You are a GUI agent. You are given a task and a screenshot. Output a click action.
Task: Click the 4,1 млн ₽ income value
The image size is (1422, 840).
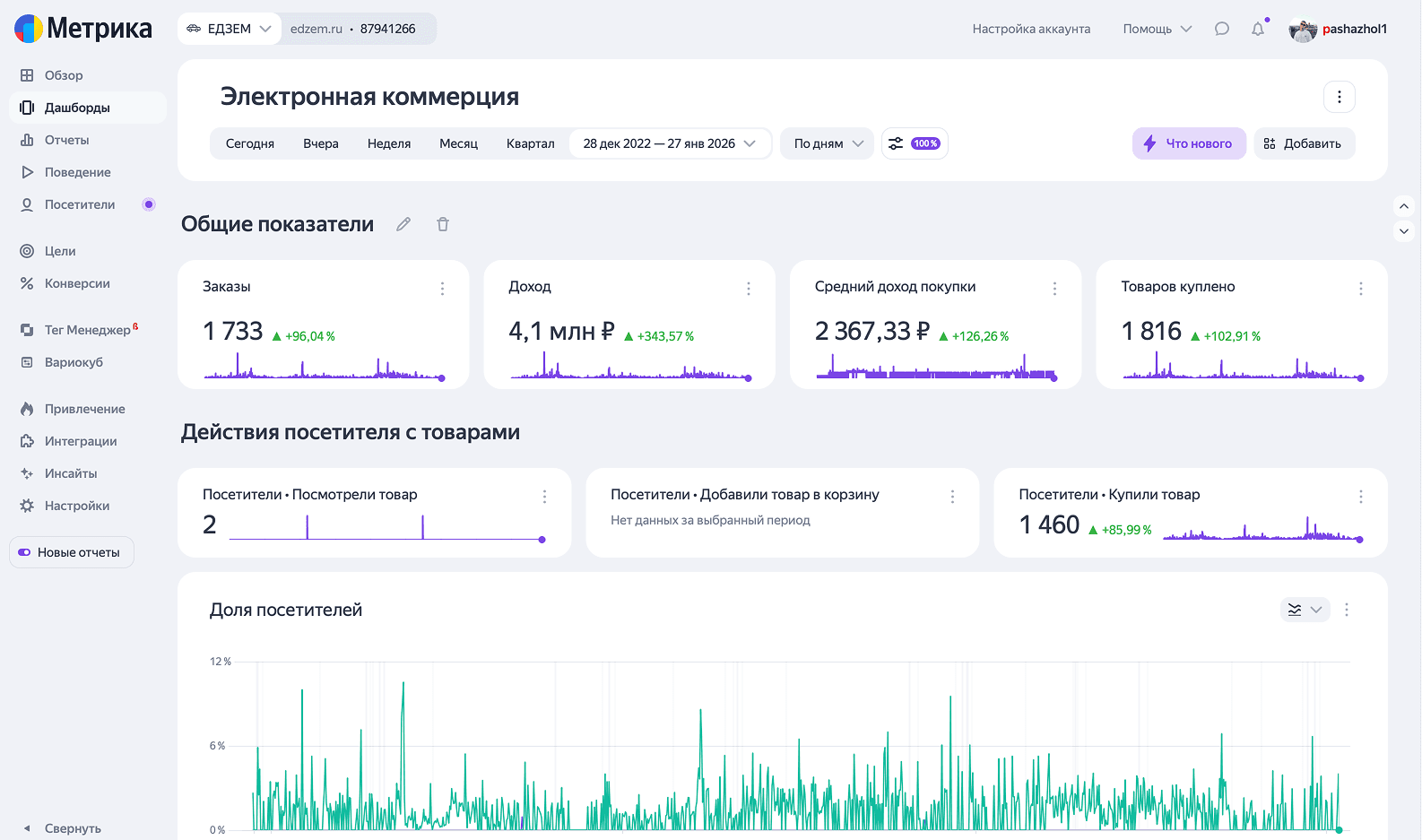562,332
